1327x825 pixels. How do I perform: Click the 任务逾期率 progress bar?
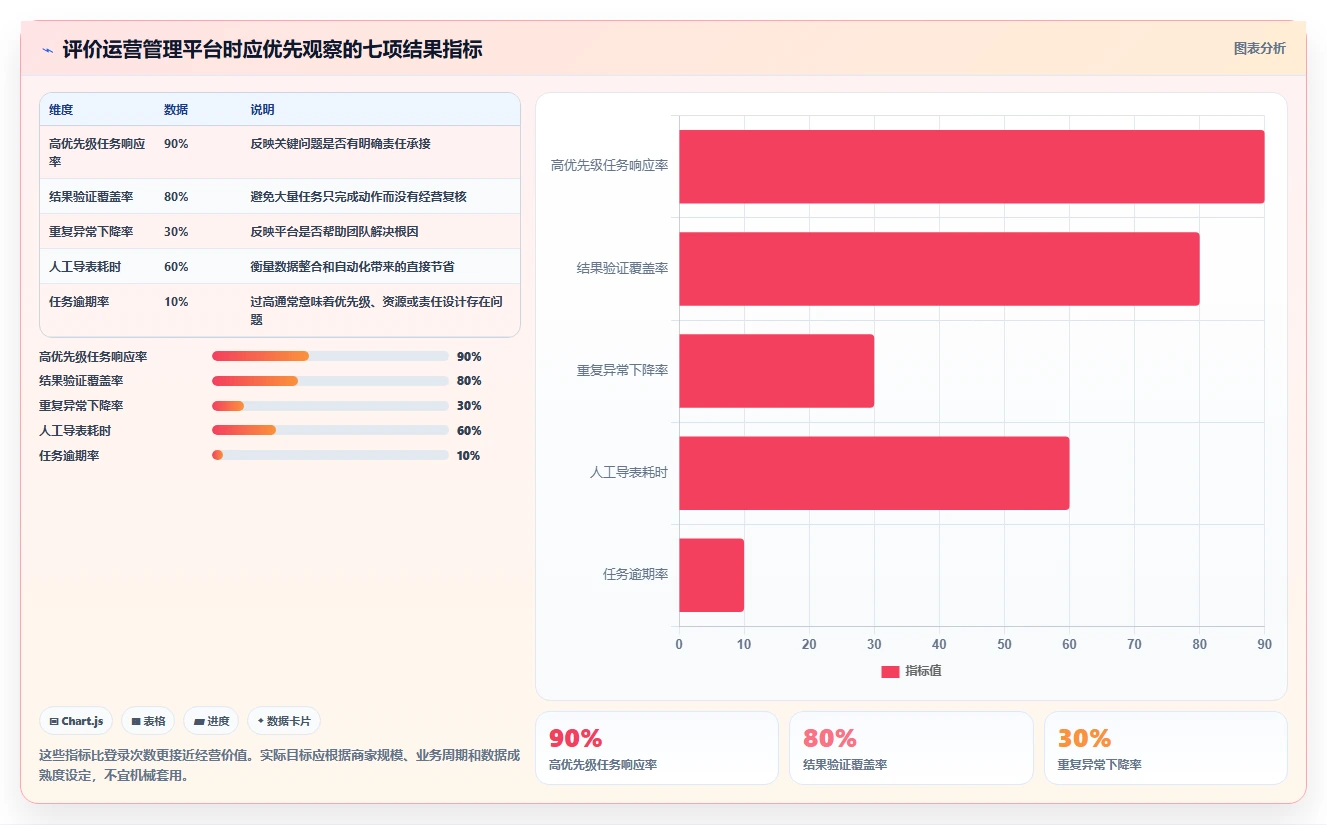pos(330,455)
